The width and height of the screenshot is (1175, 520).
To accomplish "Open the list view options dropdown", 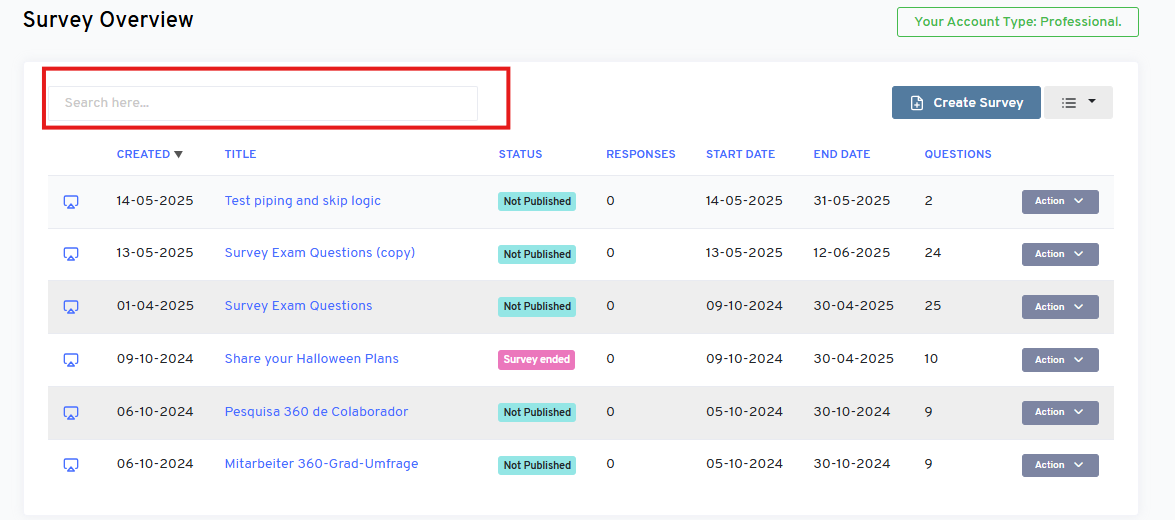I will pos(1078,102).
